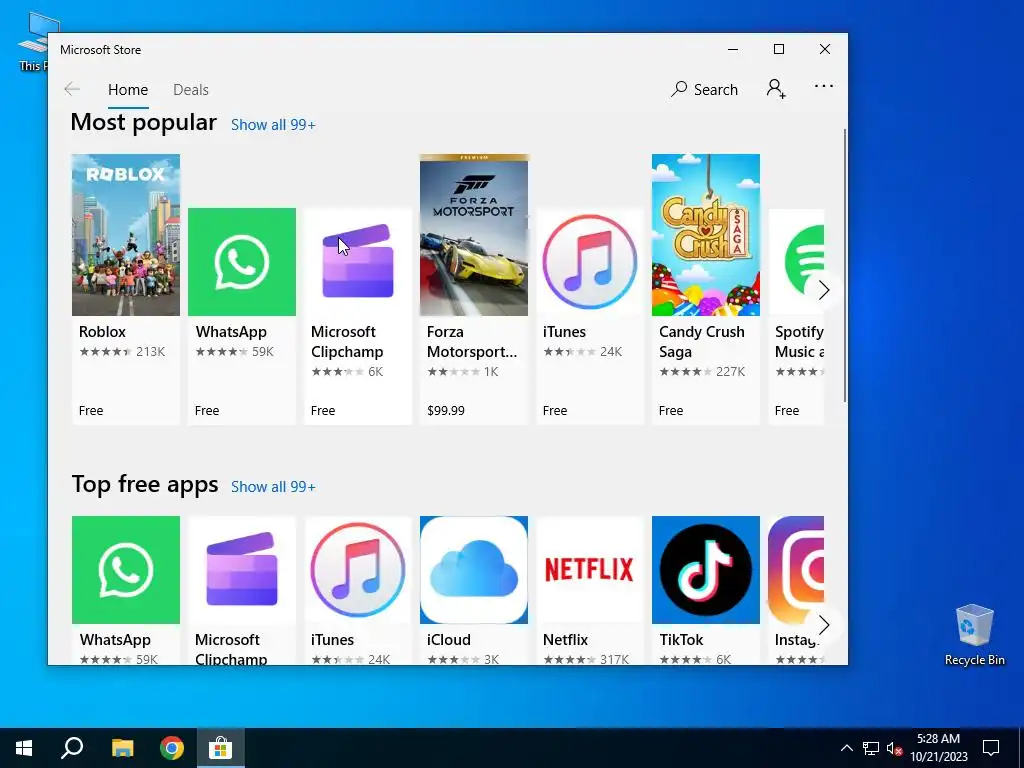Image resolution: width=1024 pixels, height=768 pixels.
Task: Select the This PC desktop icon
Action: [x=33, y=42]
